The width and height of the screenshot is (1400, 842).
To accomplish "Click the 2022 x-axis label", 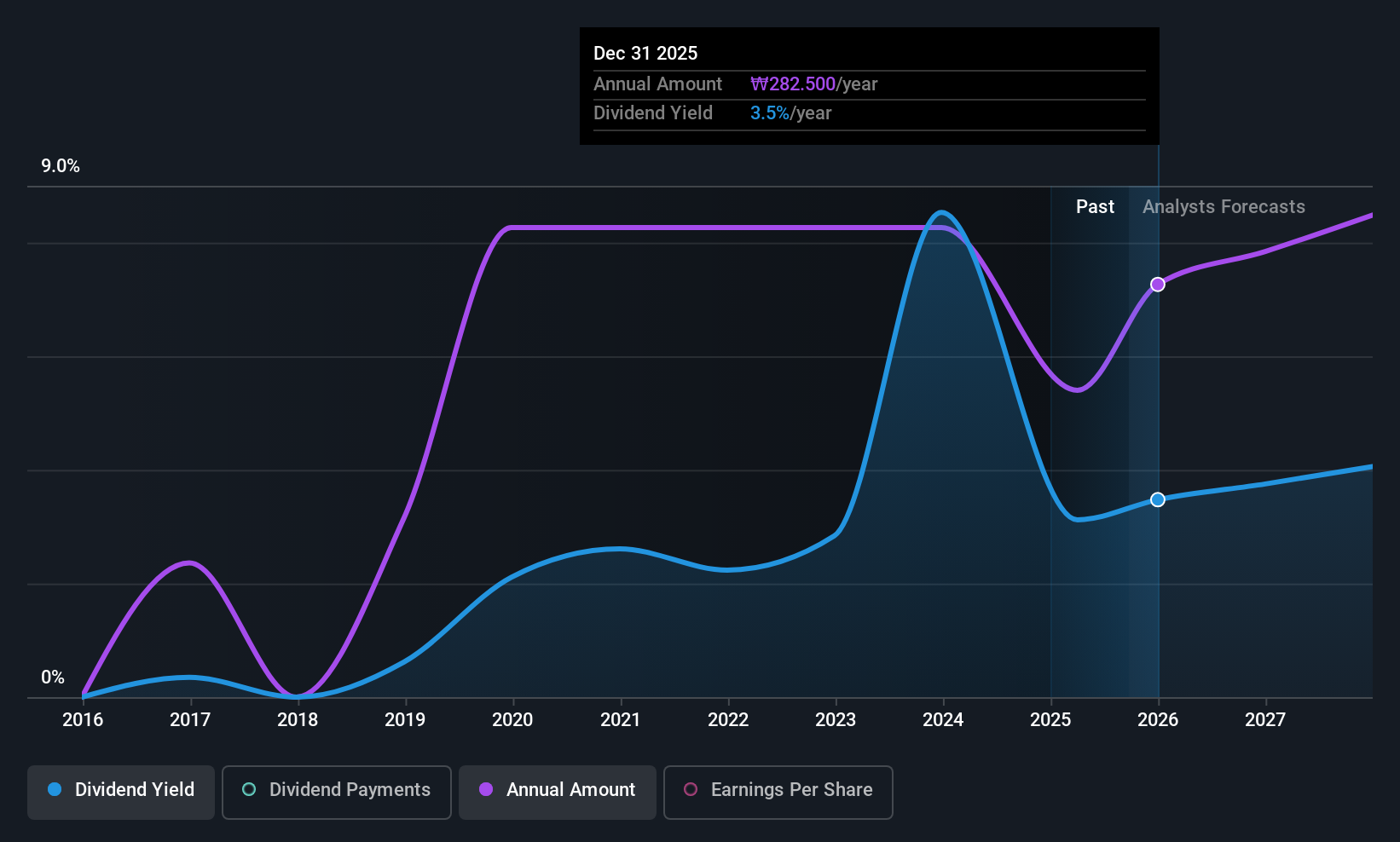I will [728, 720].
